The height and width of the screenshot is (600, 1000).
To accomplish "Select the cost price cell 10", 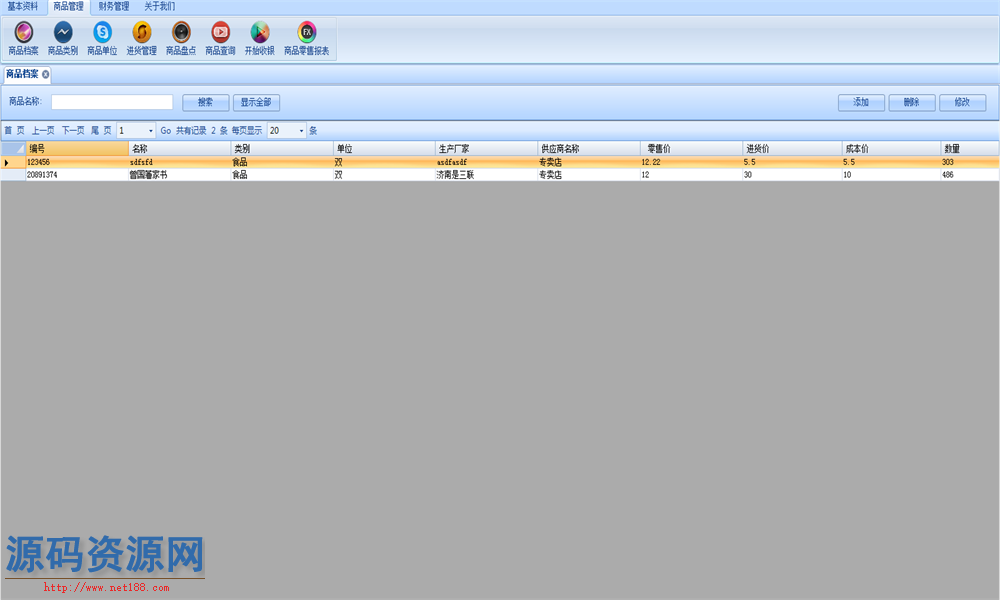I will [892, 175].
